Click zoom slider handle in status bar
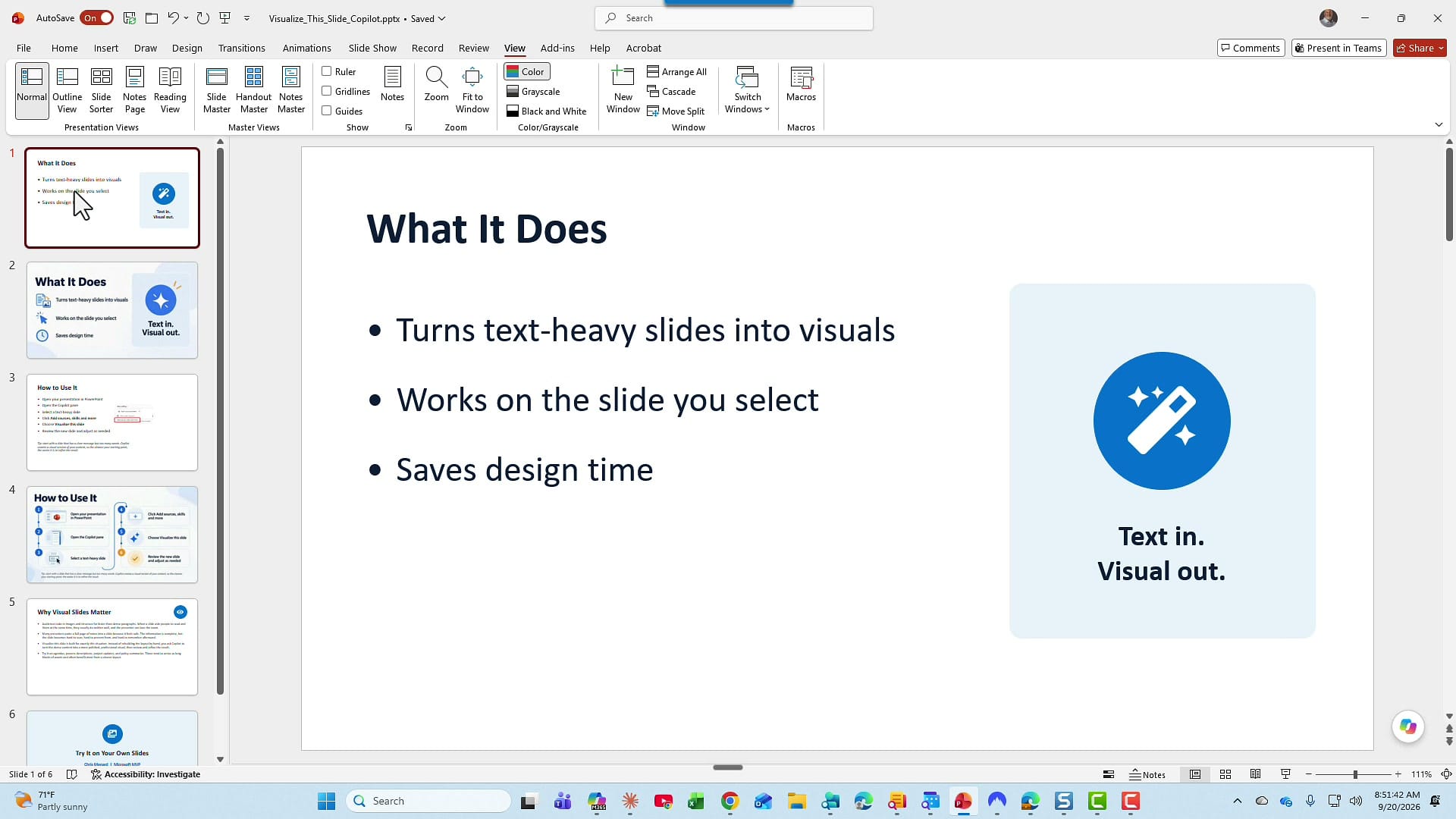1456x819 pixels. pyautogui.click(x=1354, y=774)
